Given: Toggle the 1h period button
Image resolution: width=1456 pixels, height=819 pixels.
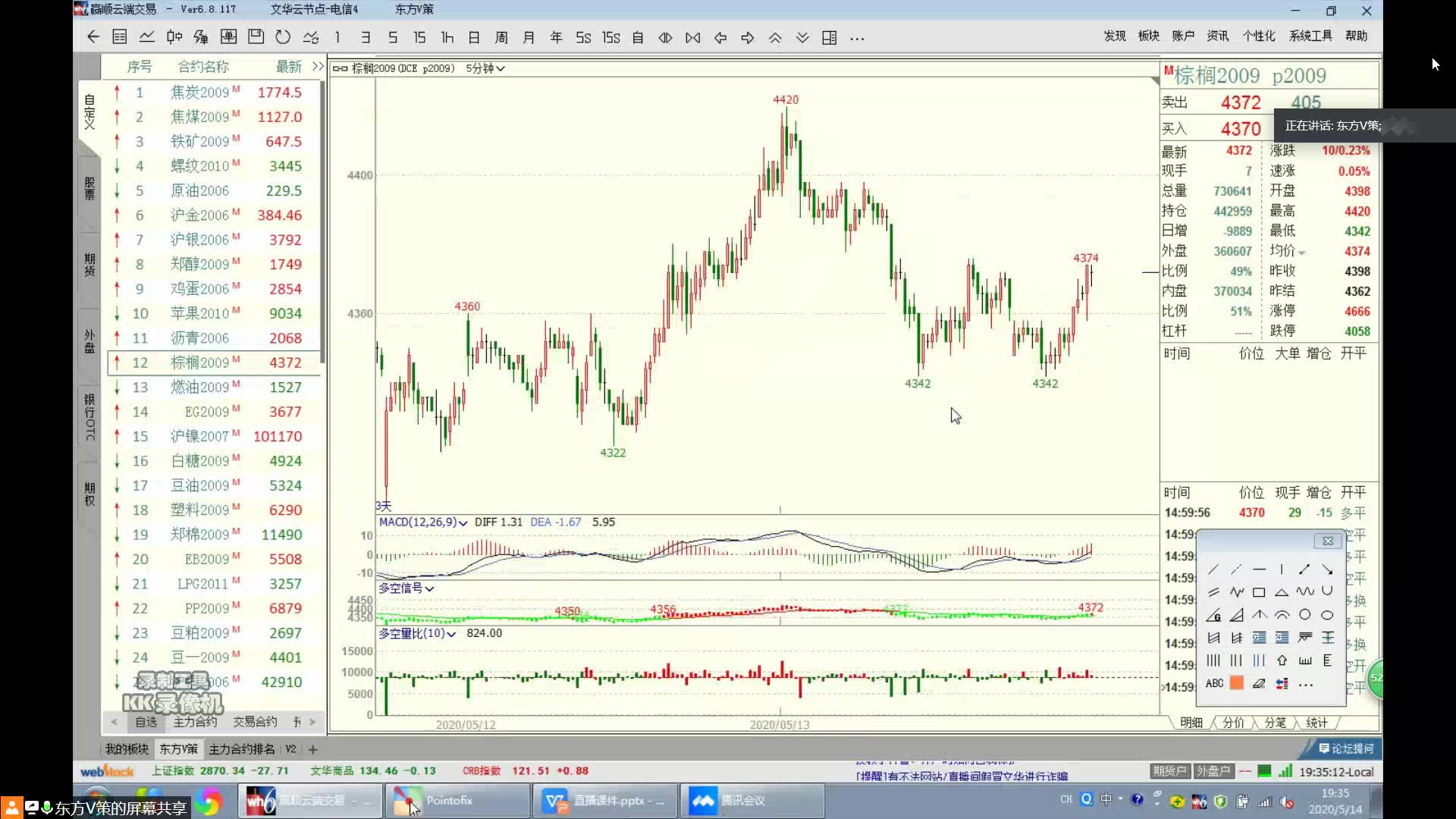Looking at the screenshot, I should (447, 37).
